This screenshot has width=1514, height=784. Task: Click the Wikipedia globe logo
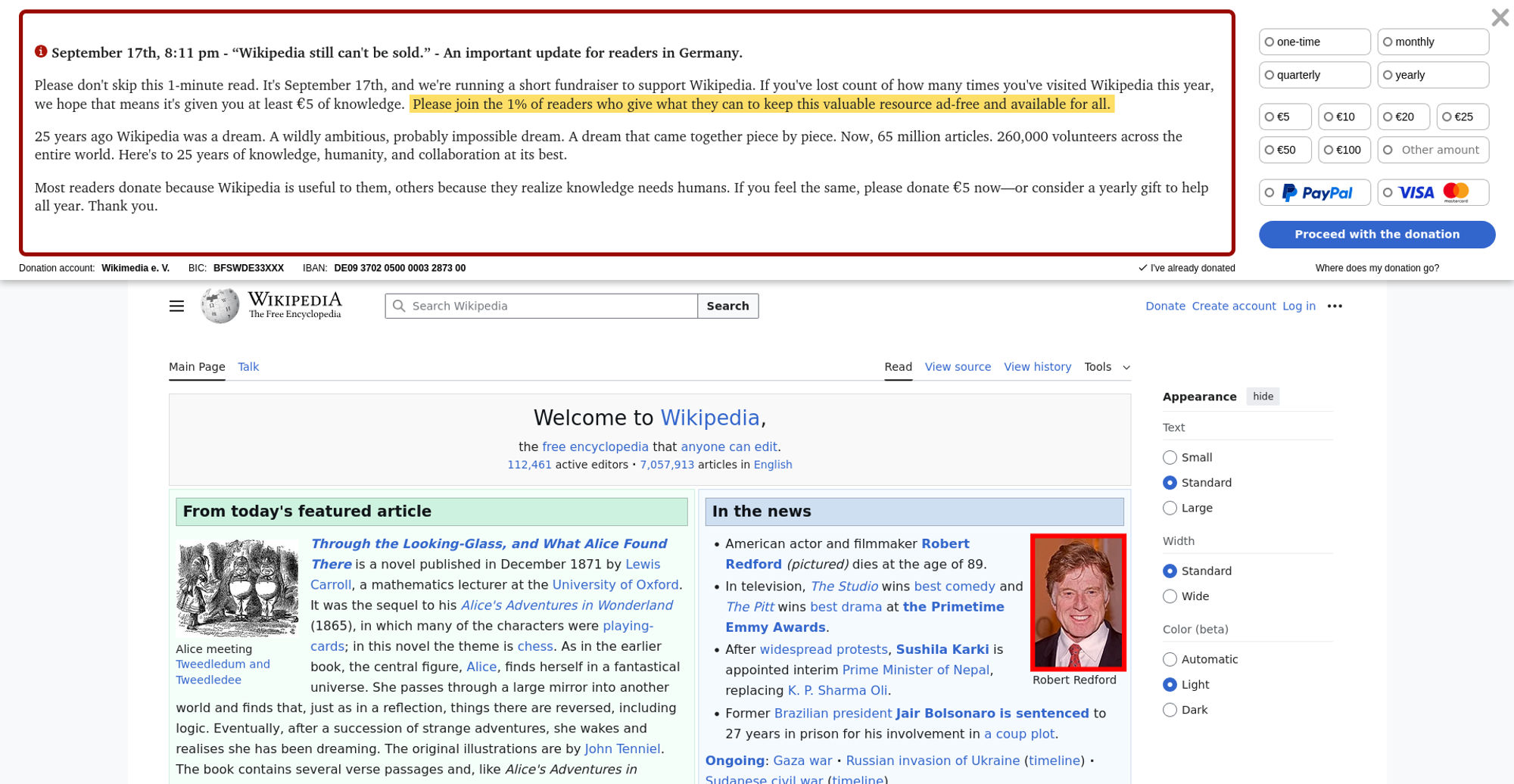(x=220, y=306)
